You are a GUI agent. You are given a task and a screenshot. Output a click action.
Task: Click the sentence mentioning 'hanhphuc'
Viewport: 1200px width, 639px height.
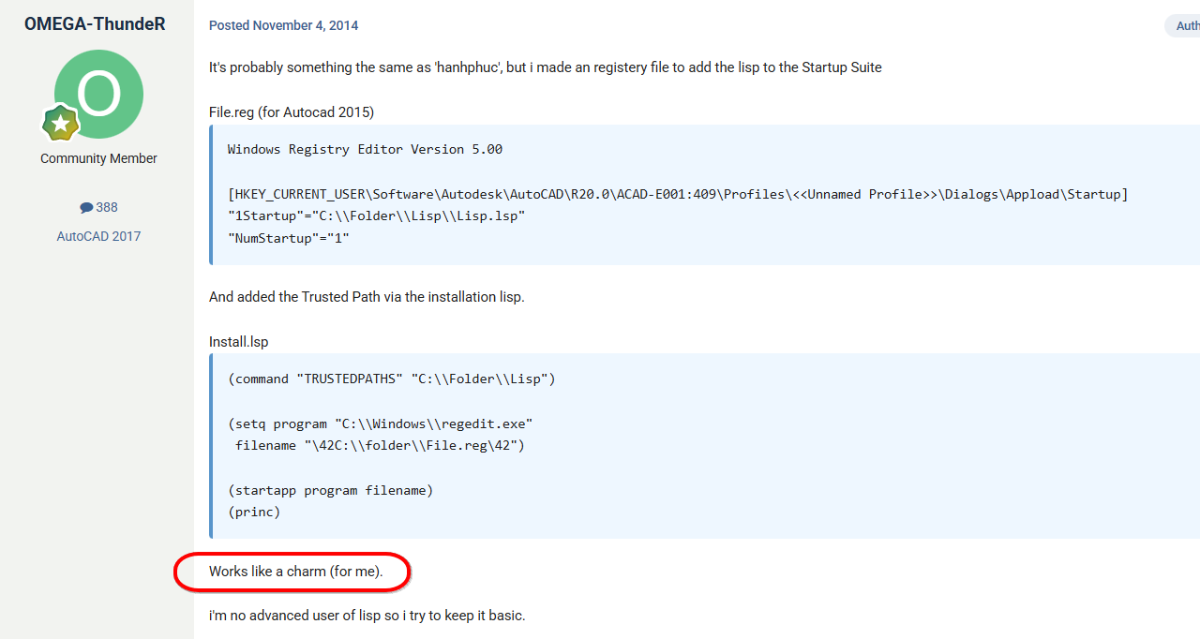(x=545, y=68)
